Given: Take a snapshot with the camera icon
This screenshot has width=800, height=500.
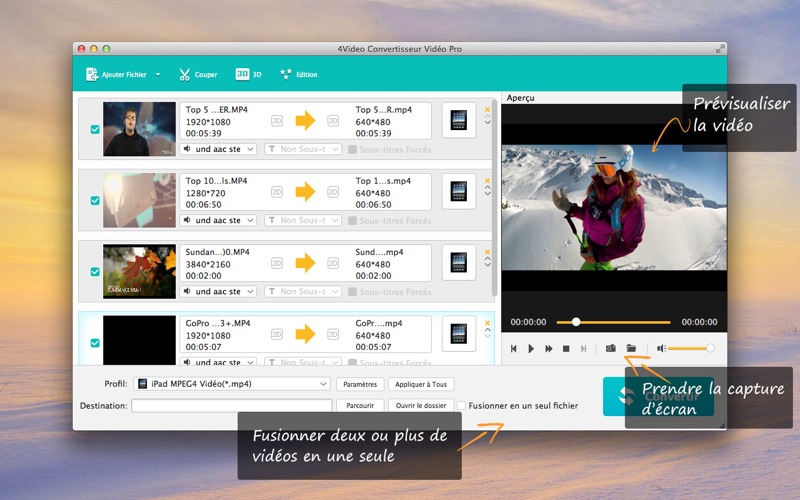Looking at the screenshot, I should (611, 348).
